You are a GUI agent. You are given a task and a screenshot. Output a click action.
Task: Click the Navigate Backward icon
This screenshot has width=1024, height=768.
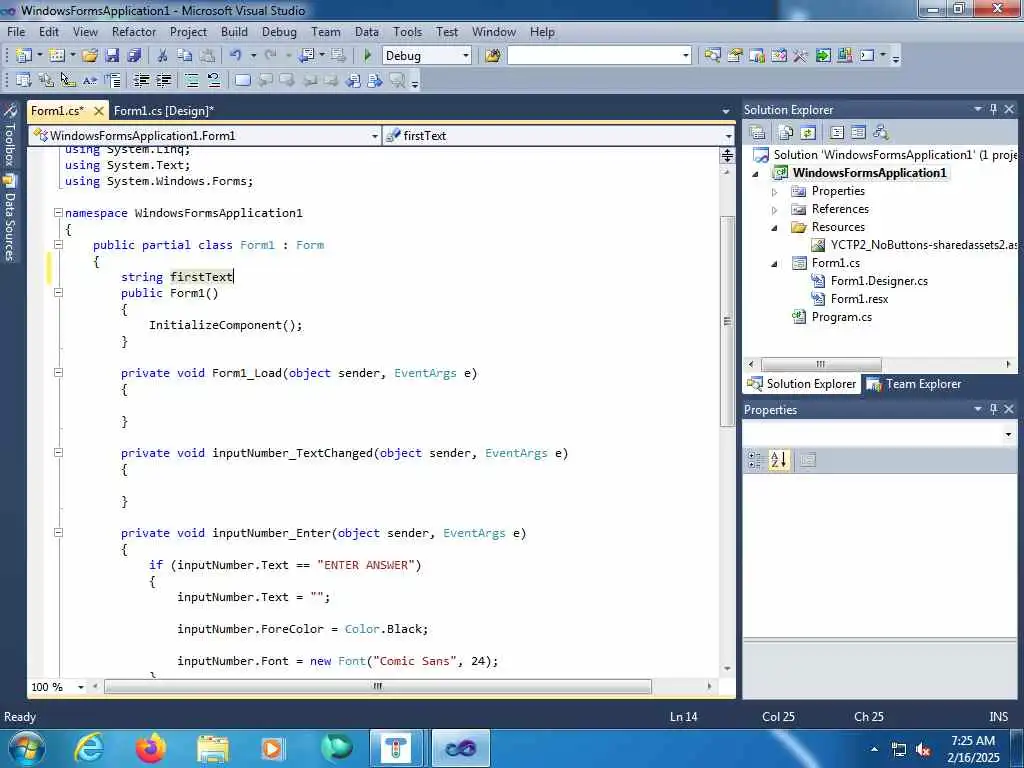pos(307,56)
